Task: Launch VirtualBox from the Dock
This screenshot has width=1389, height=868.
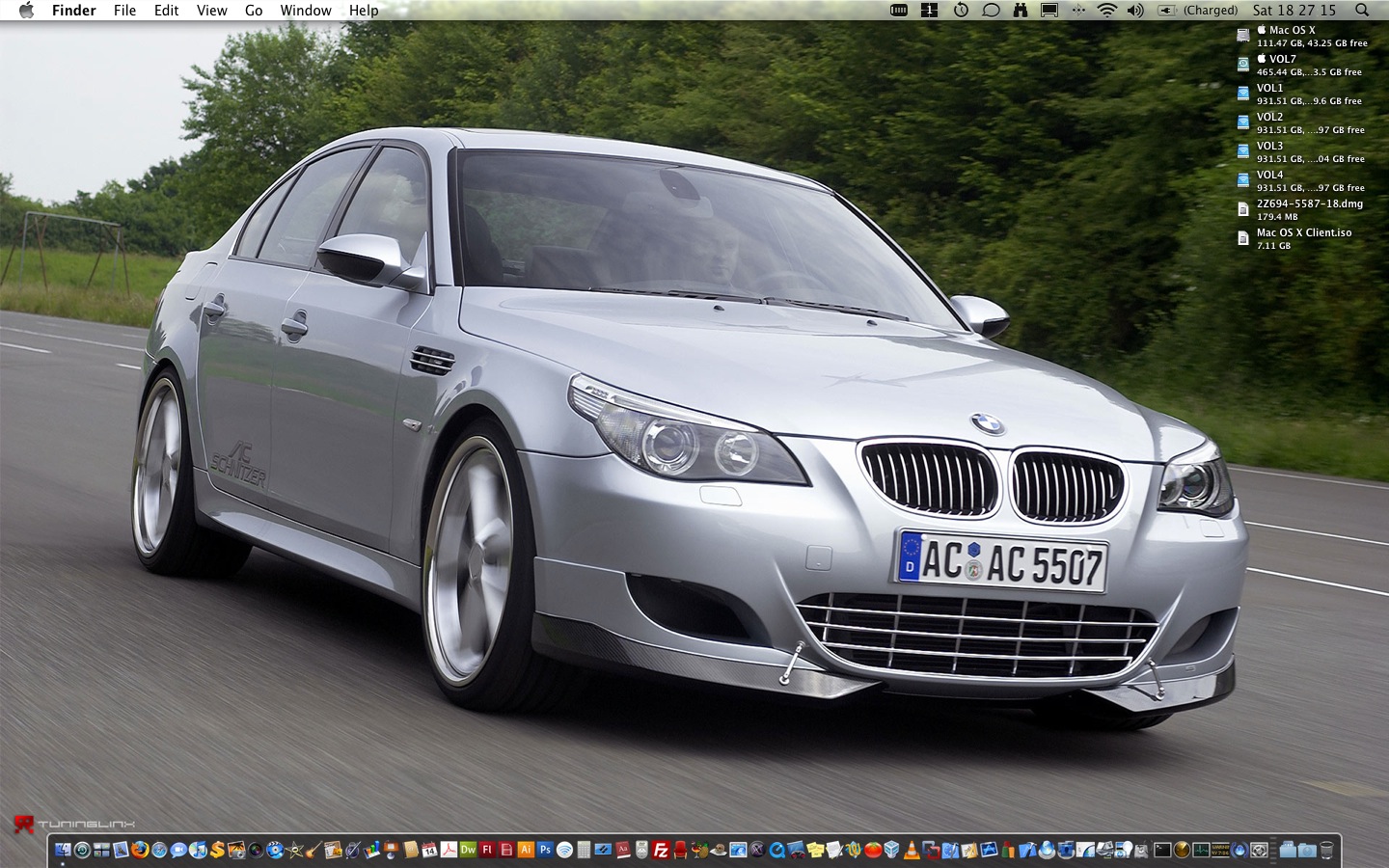Action: click(x=892, y=850)
